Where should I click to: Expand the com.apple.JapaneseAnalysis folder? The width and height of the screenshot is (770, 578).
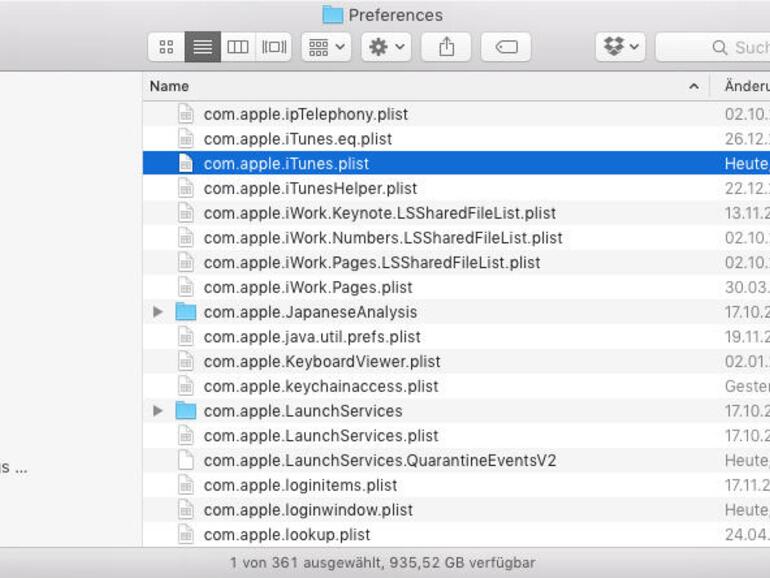click(x=158, y=312)
